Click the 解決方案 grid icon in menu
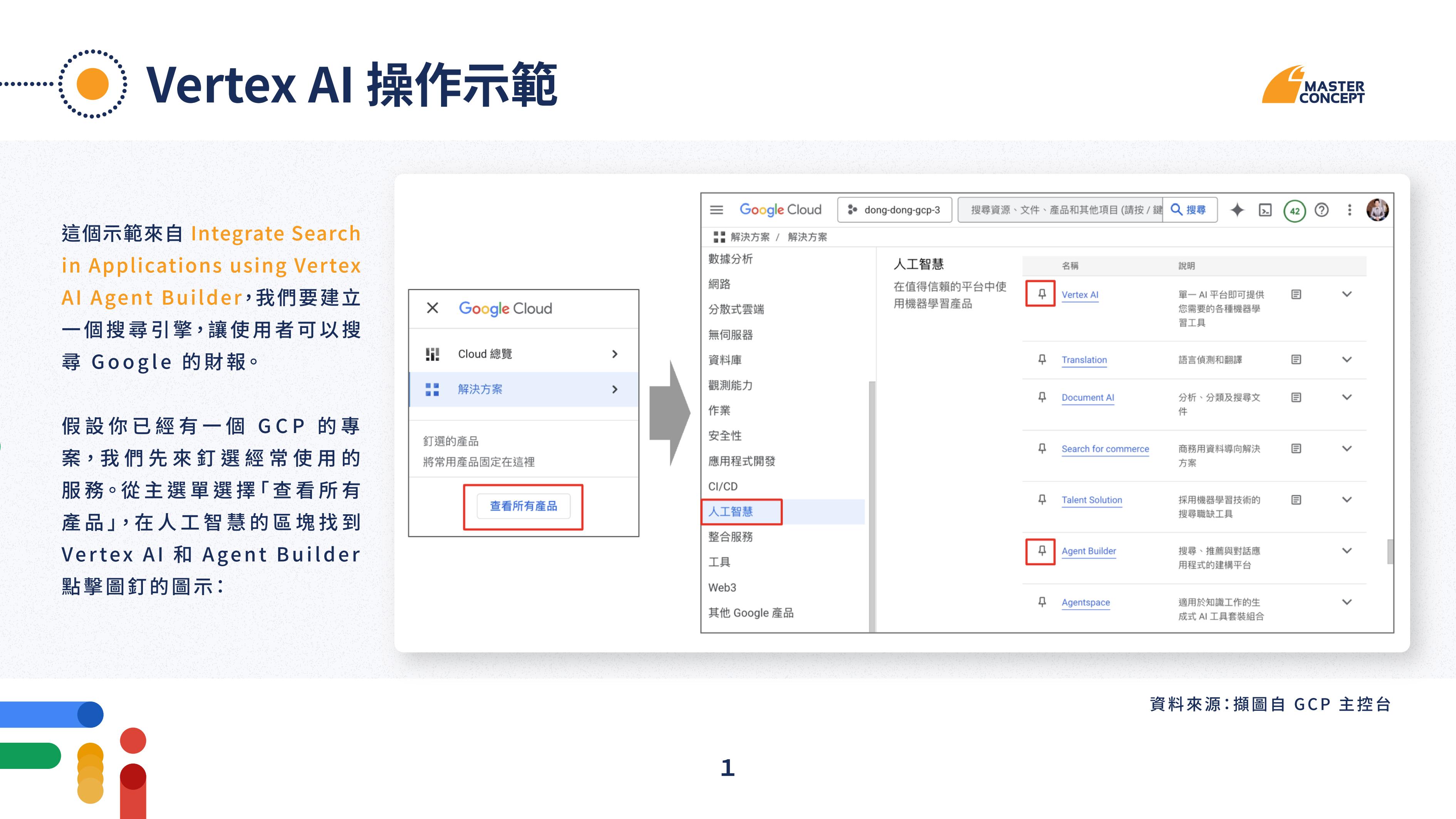1456x819 pixels. coord(433,389)
